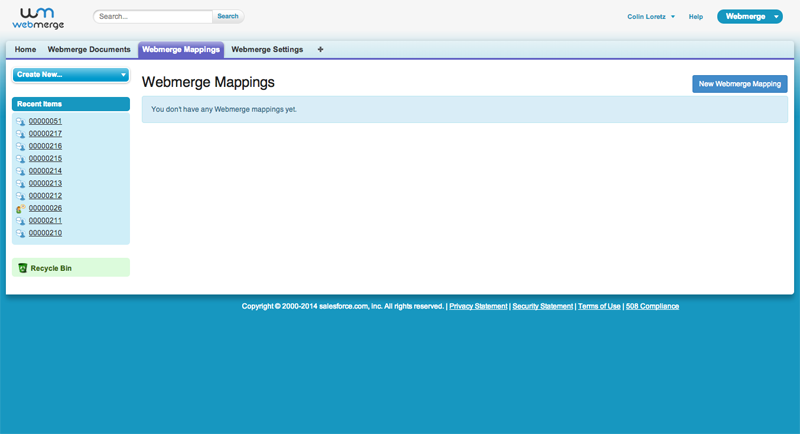The height and width of the screenshot is (434, 800).
Task: Click the Search button
Action: point(228,16)
